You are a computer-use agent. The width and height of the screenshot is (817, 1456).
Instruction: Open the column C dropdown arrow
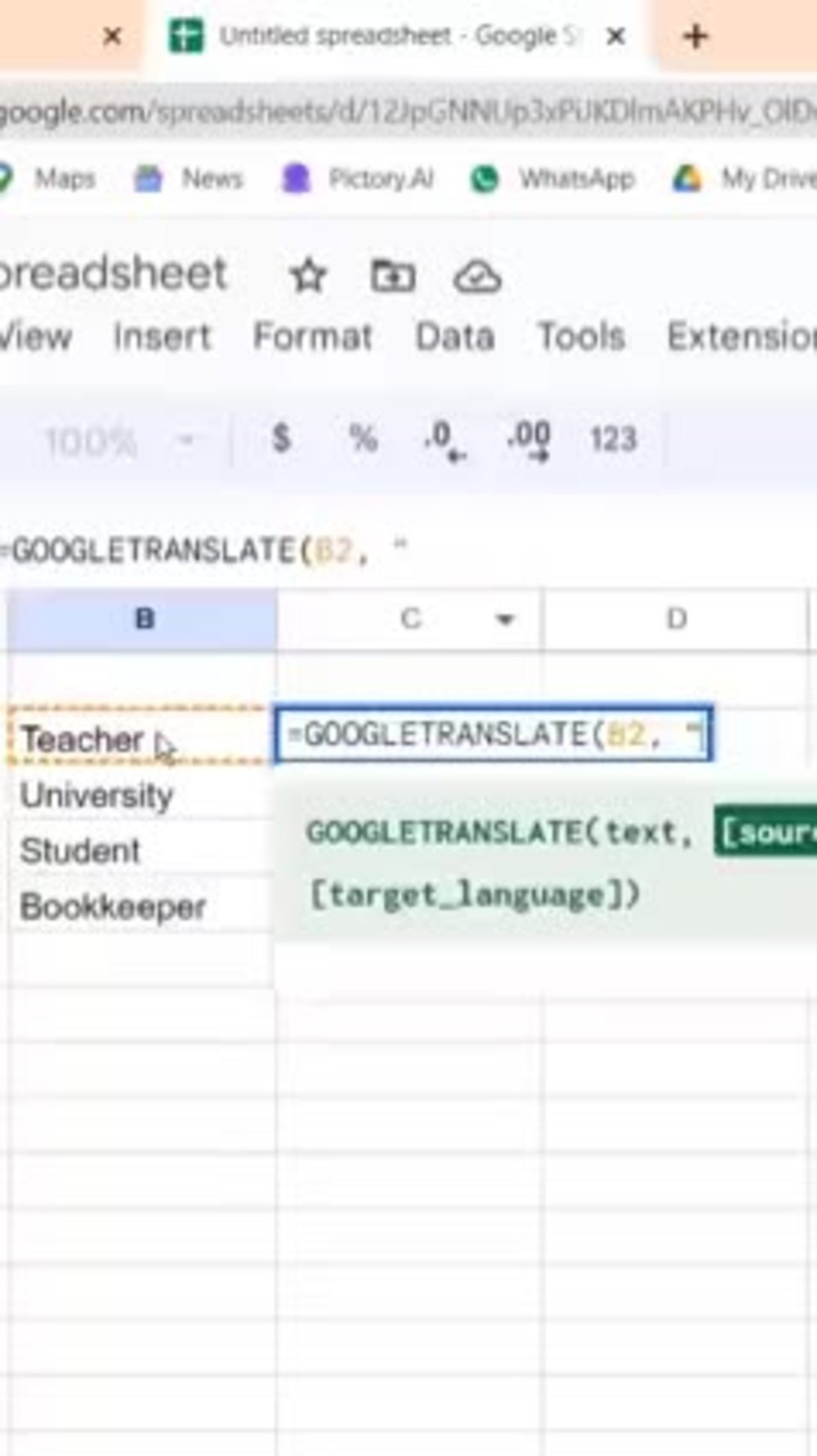(506, 620)
